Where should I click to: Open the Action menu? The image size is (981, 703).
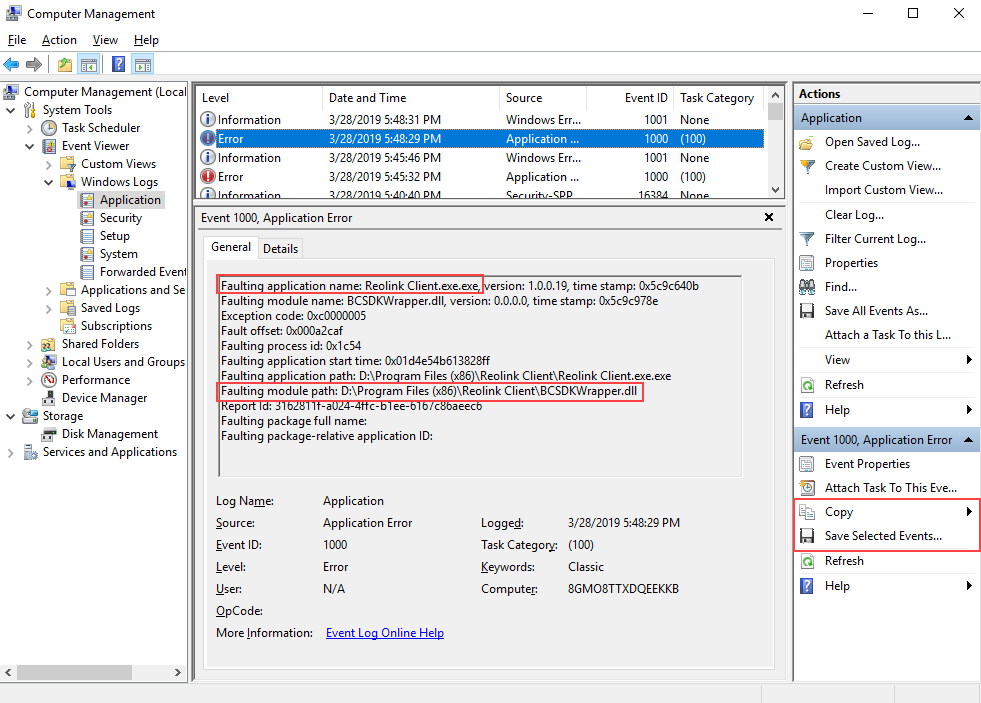(59, 40)
